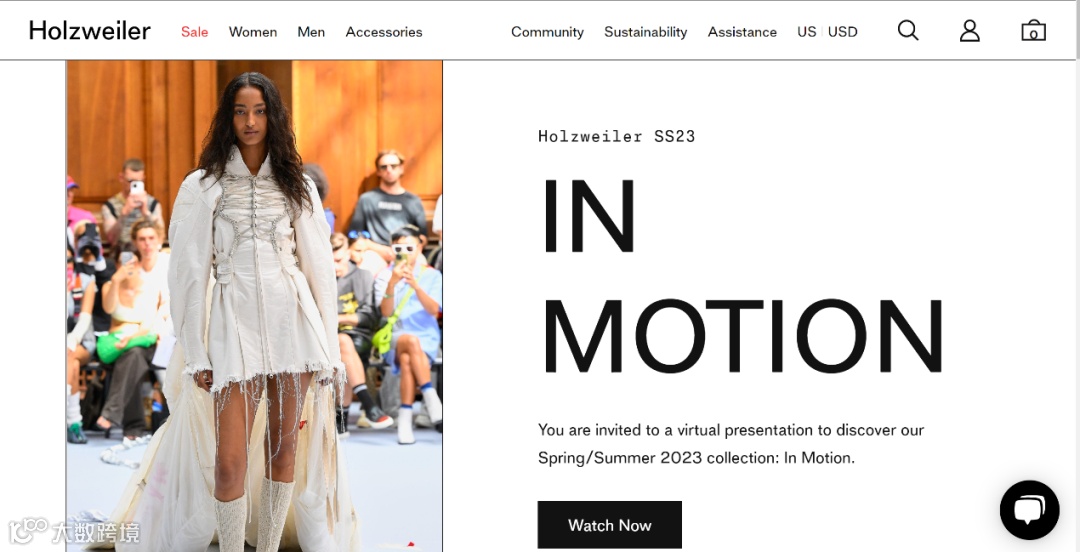Click the Spring/Summer 2023 invitation text
Screen dimensions: 1080x552
[731, 444]
